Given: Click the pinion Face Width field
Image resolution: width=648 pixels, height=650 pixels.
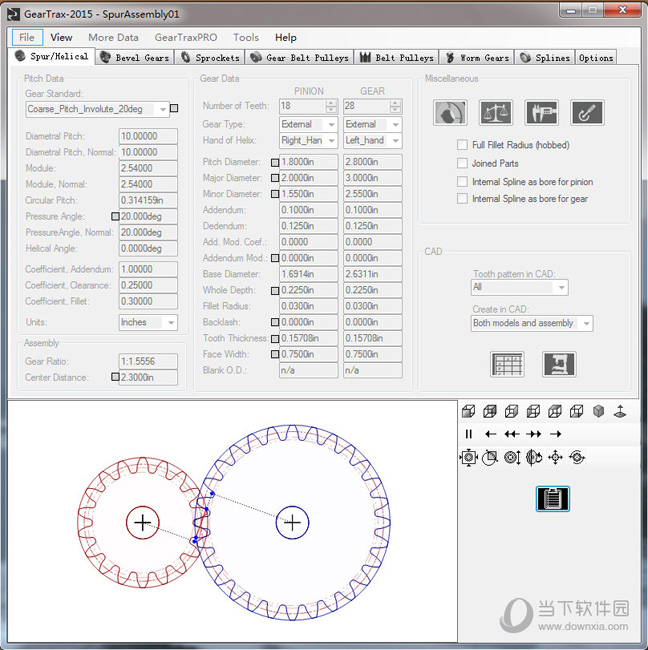Looking at the screenshot, I should pos(308,354).
